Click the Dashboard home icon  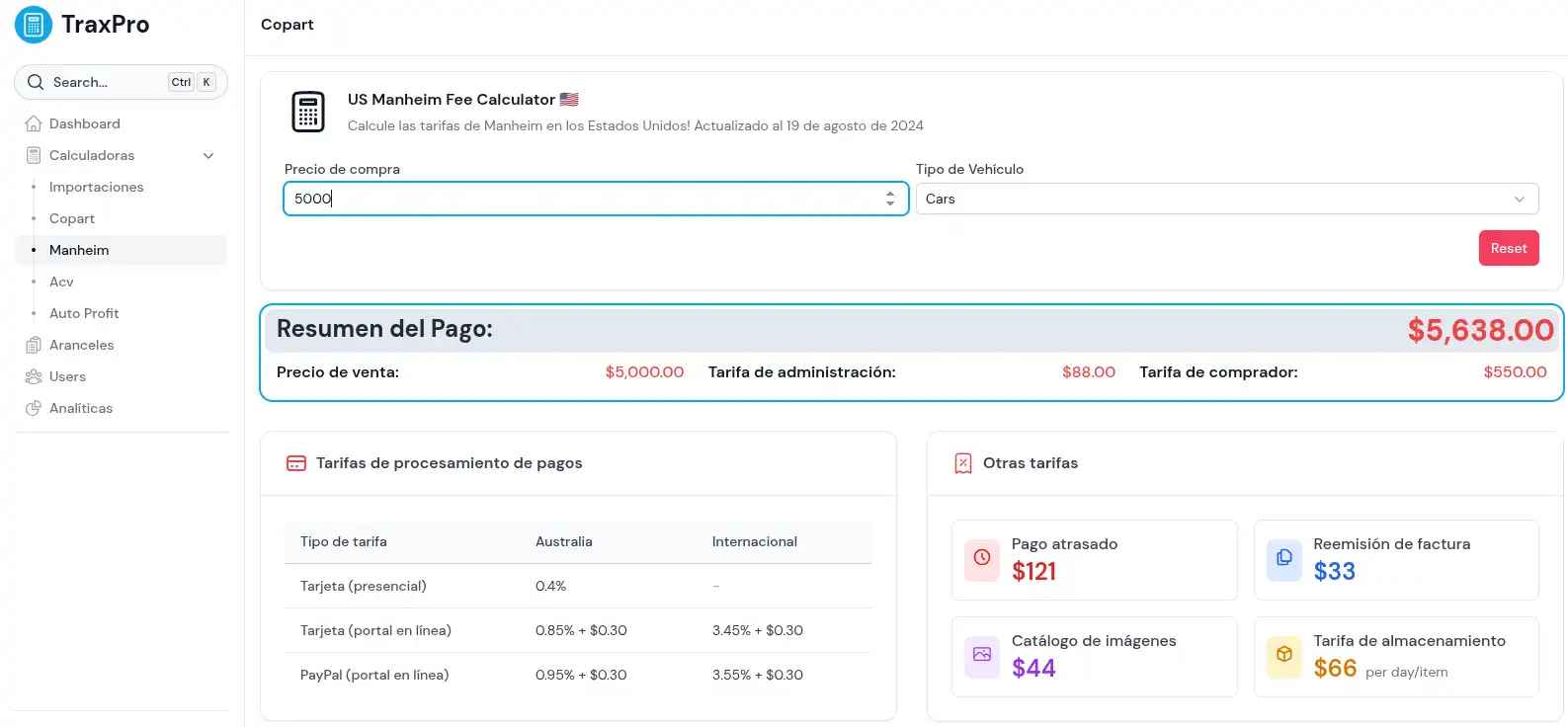point(34,123)
